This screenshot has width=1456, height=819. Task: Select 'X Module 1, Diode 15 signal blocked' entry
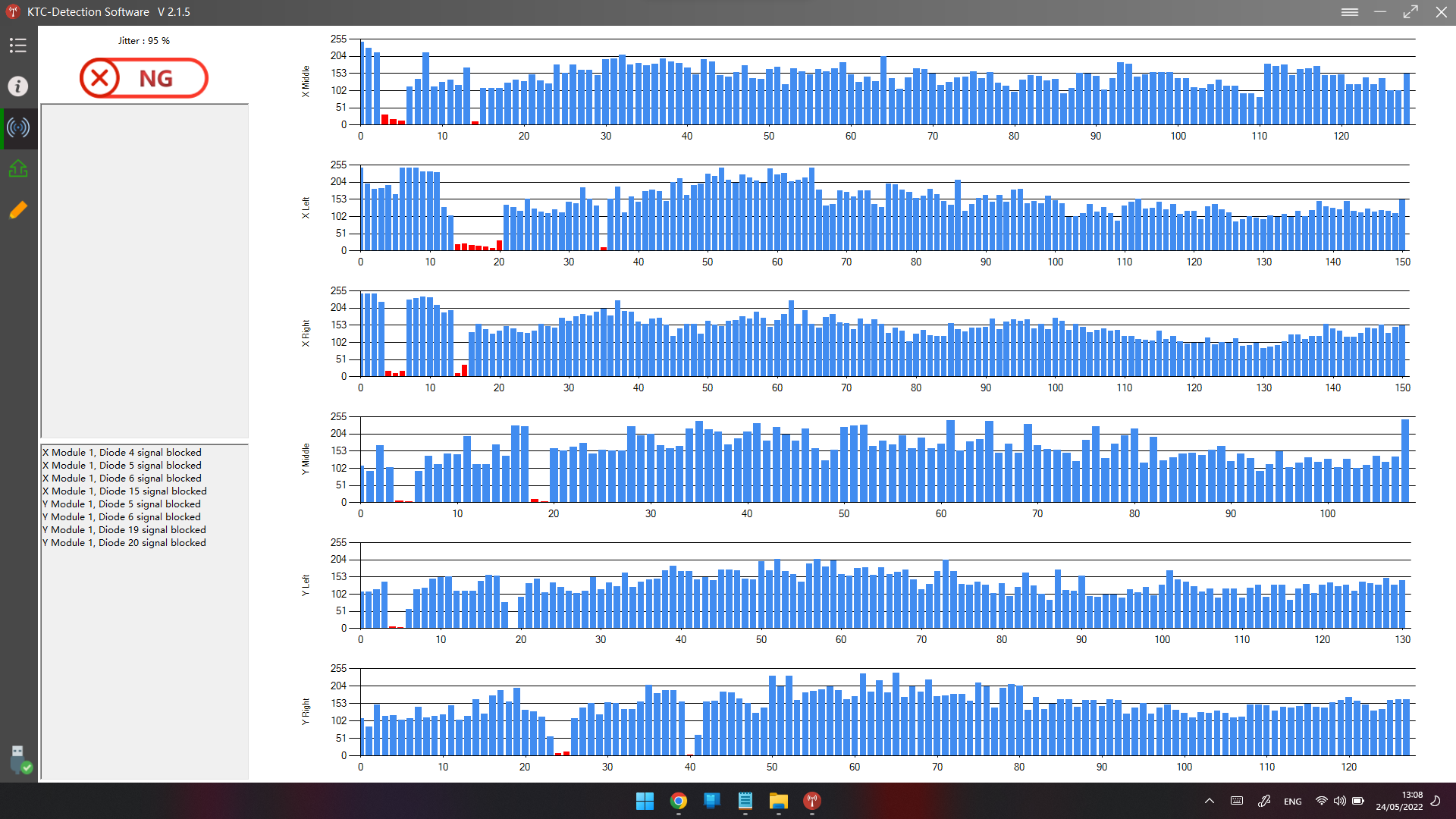(x=124, y=491)
